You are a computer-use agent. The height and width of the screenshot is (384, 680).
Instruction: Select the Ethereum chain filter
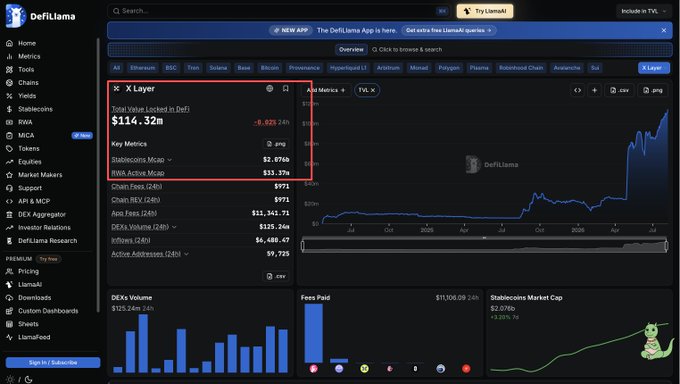[143, 68]
